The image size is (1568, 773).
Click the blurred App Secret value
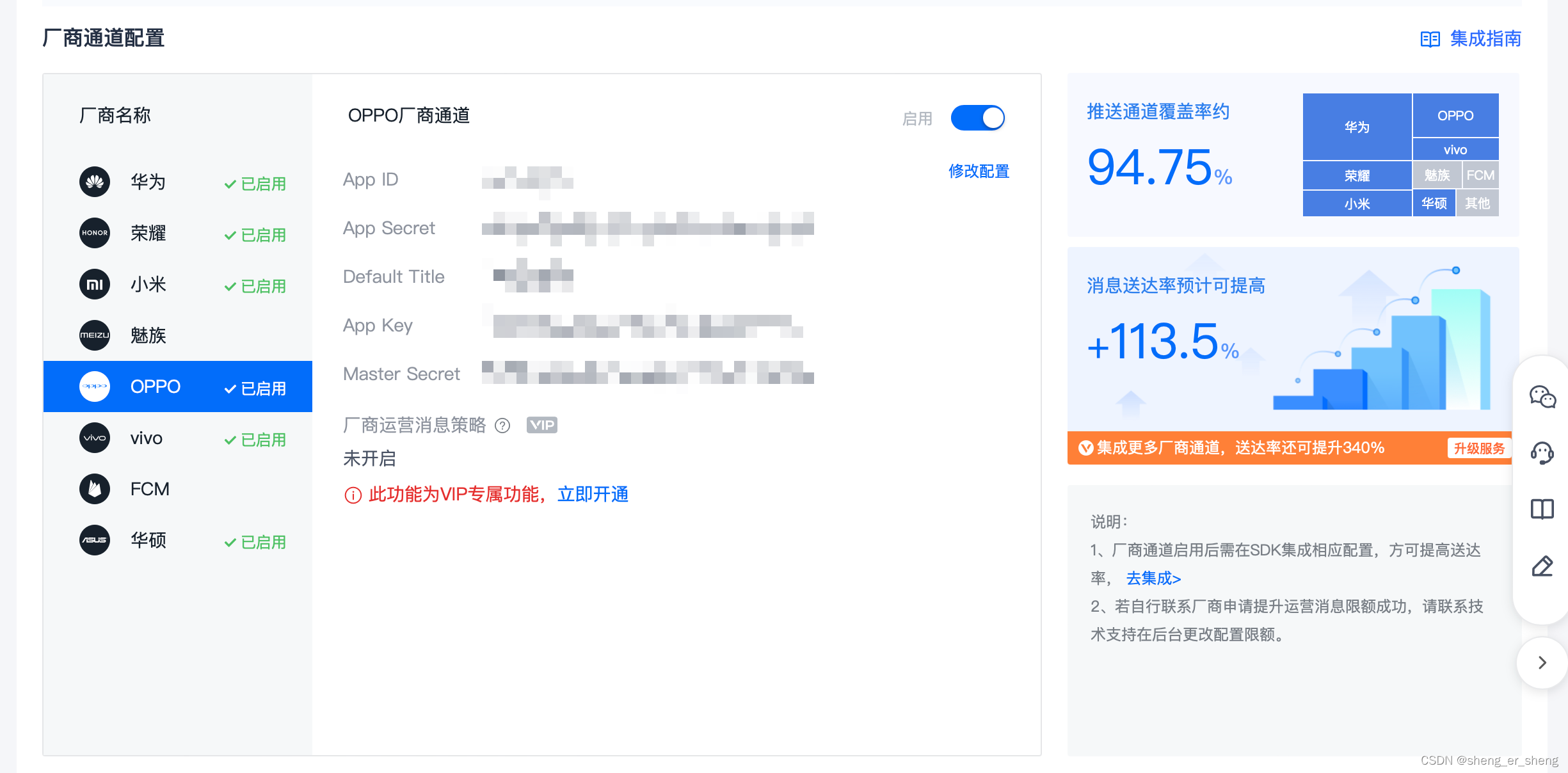(648, 228)
